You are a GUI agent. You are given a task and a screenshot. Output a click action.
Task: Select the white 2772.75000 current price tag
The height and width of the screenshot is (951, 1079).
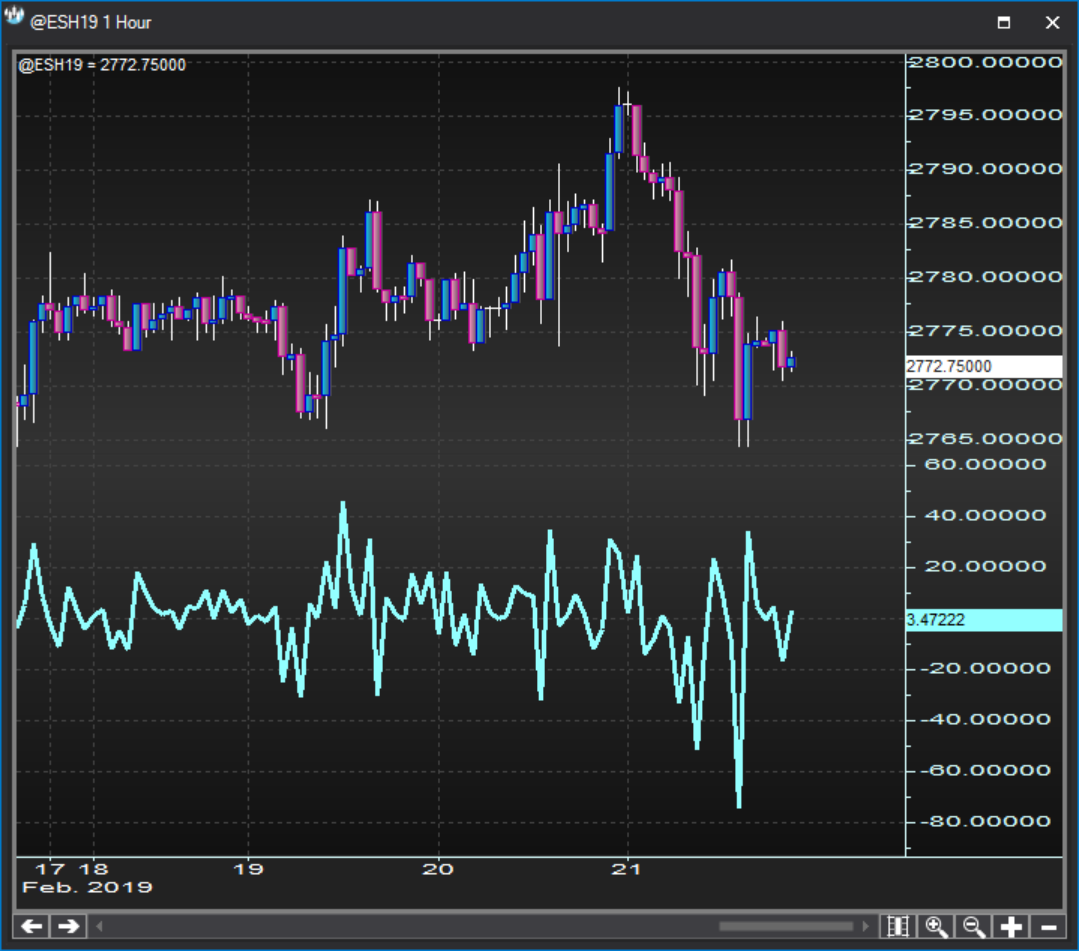tap(983, 366)
